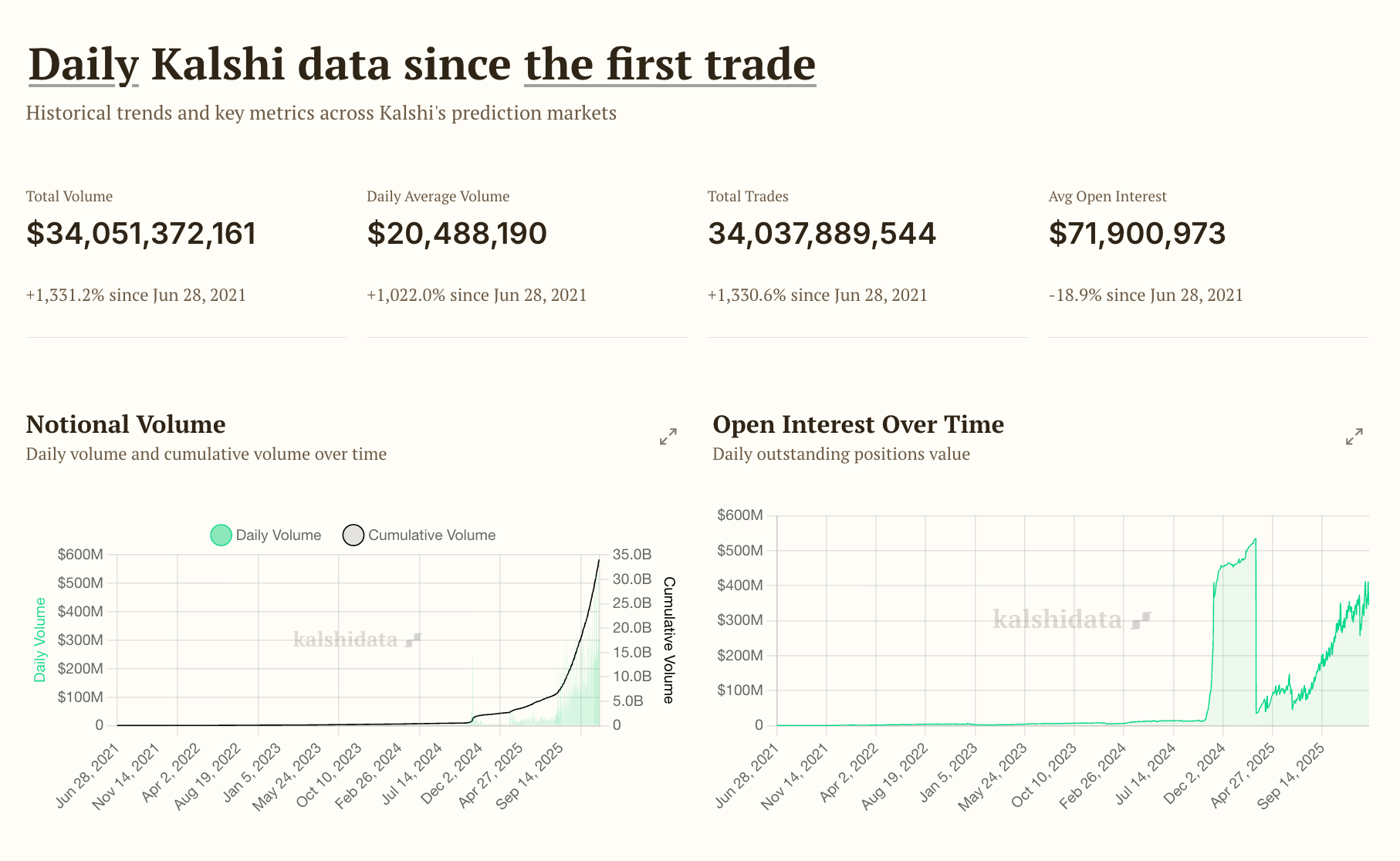Select the Avg Open Interest value
The image size is (1400, 861).
(x=1136, y=234)
